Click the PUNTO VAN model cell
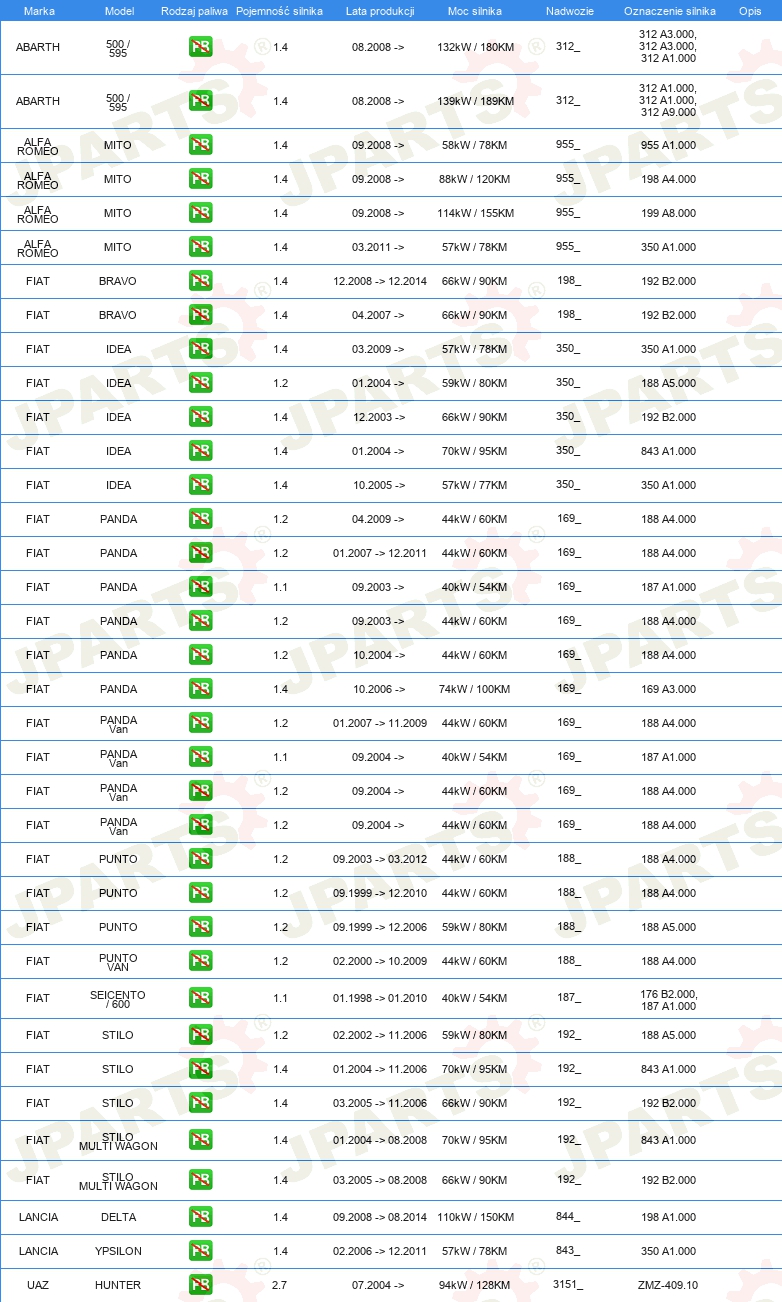This screenshot has height=1302, width=782. pos(118,962)
